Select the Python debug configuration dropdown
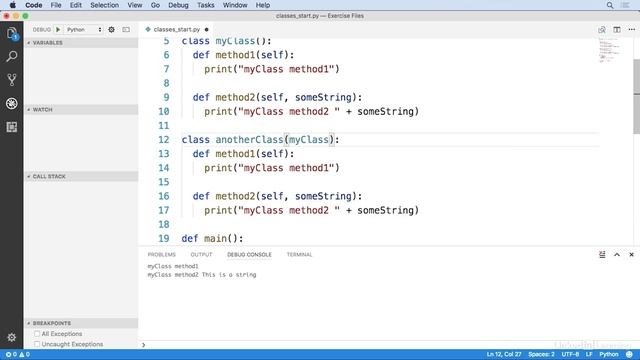Viewport: 640px width, 360px height. tap(84, 29)
